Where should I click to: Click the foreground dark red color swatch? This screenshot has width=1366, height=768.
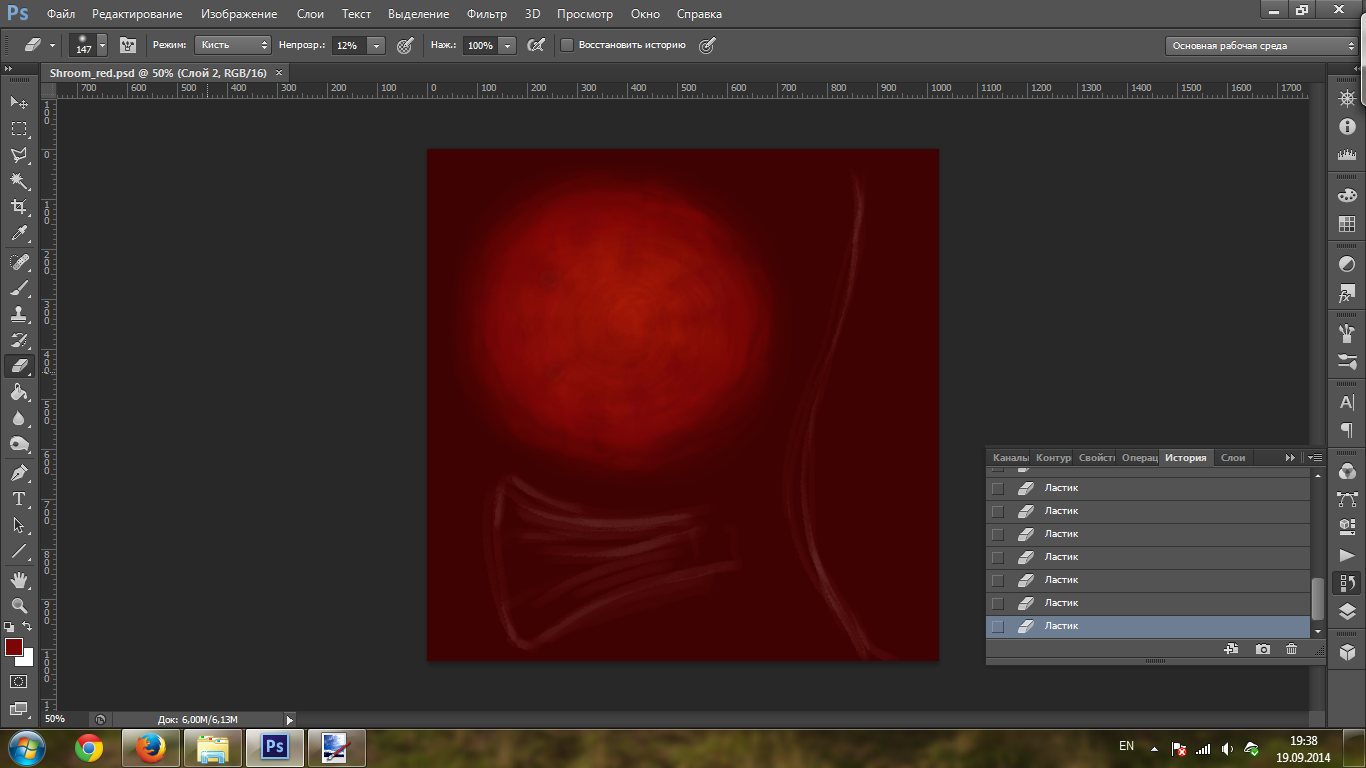coord(14,647)
